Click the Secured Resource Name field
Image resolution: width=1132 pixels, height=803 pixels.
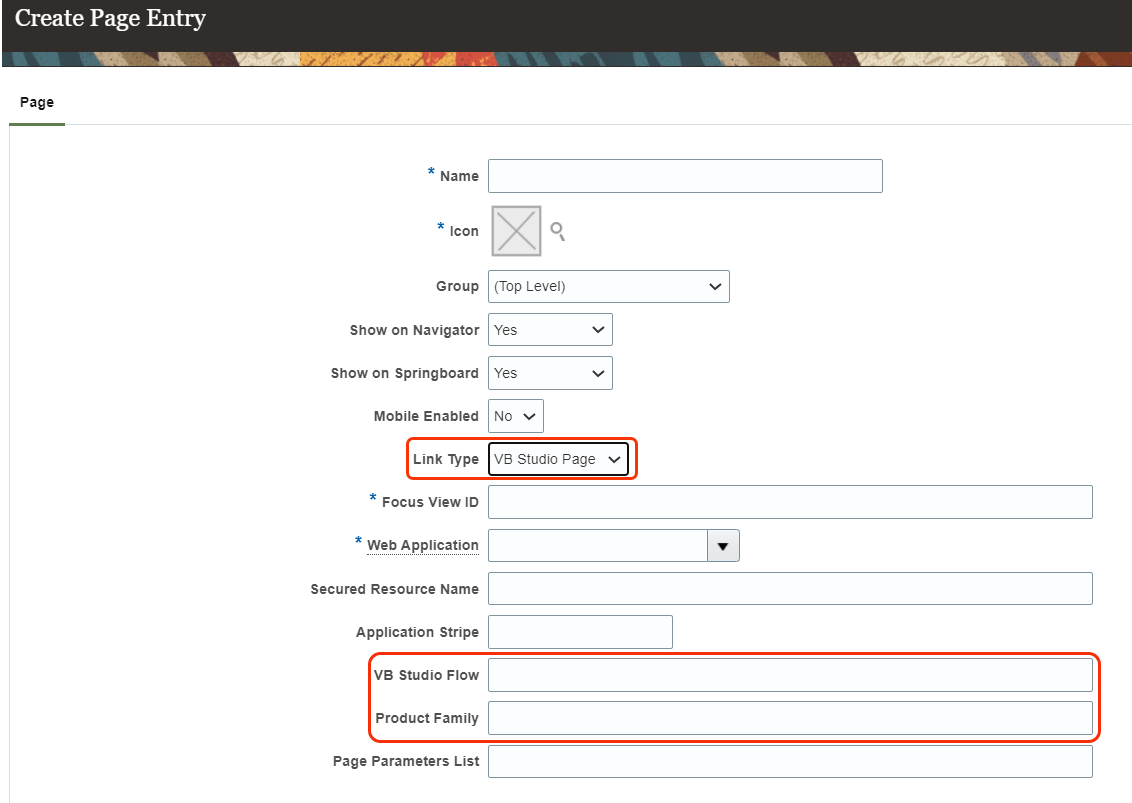point(790,588)
